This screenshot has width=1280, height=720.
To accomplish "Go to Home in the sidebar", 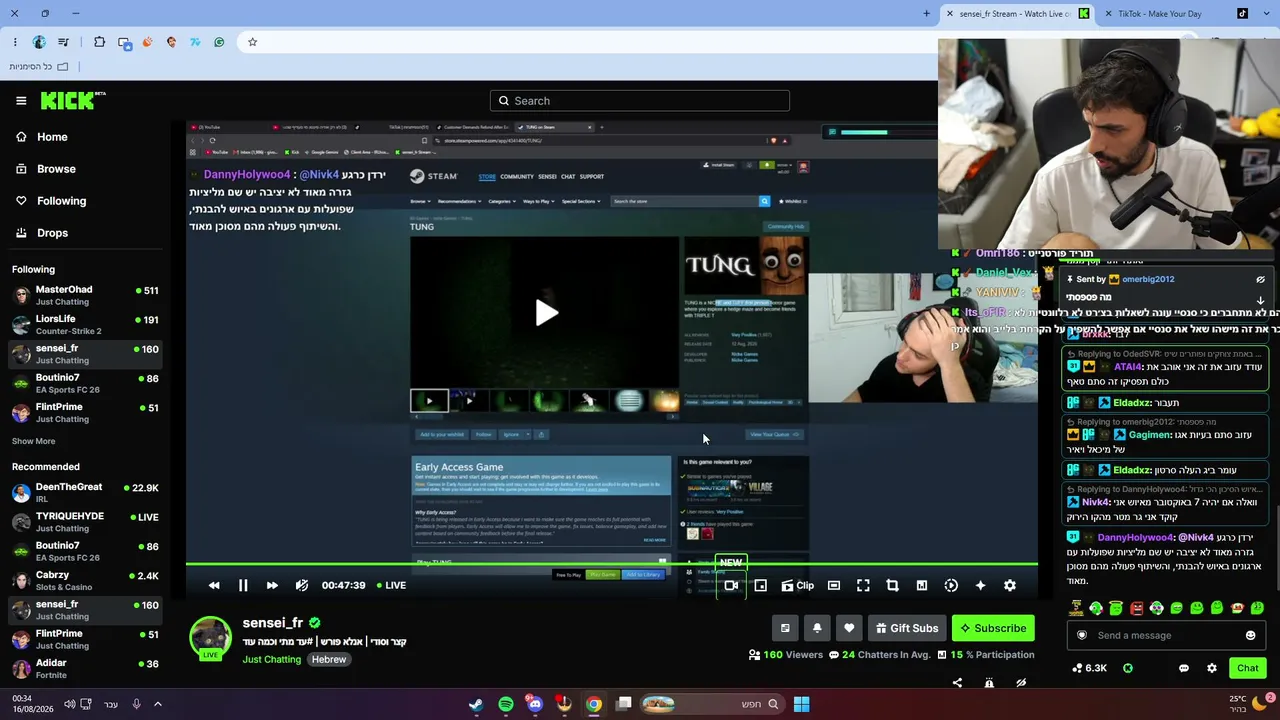I will click(x=42, y=137).
